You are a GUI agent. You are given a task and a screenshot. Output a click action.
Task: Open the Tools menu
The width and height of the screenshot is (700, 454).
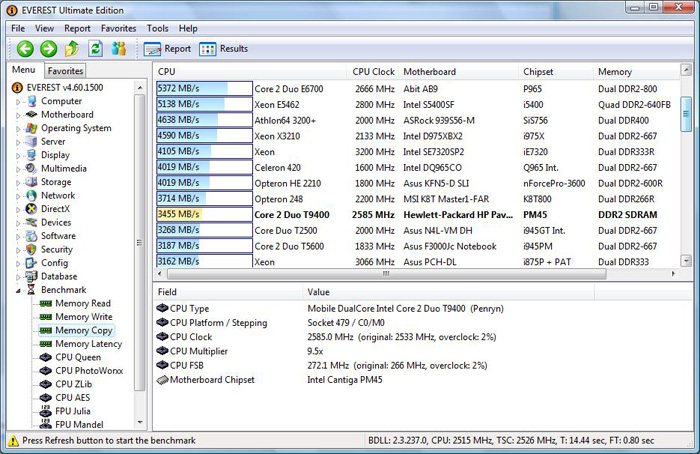[x=158, y=28]
